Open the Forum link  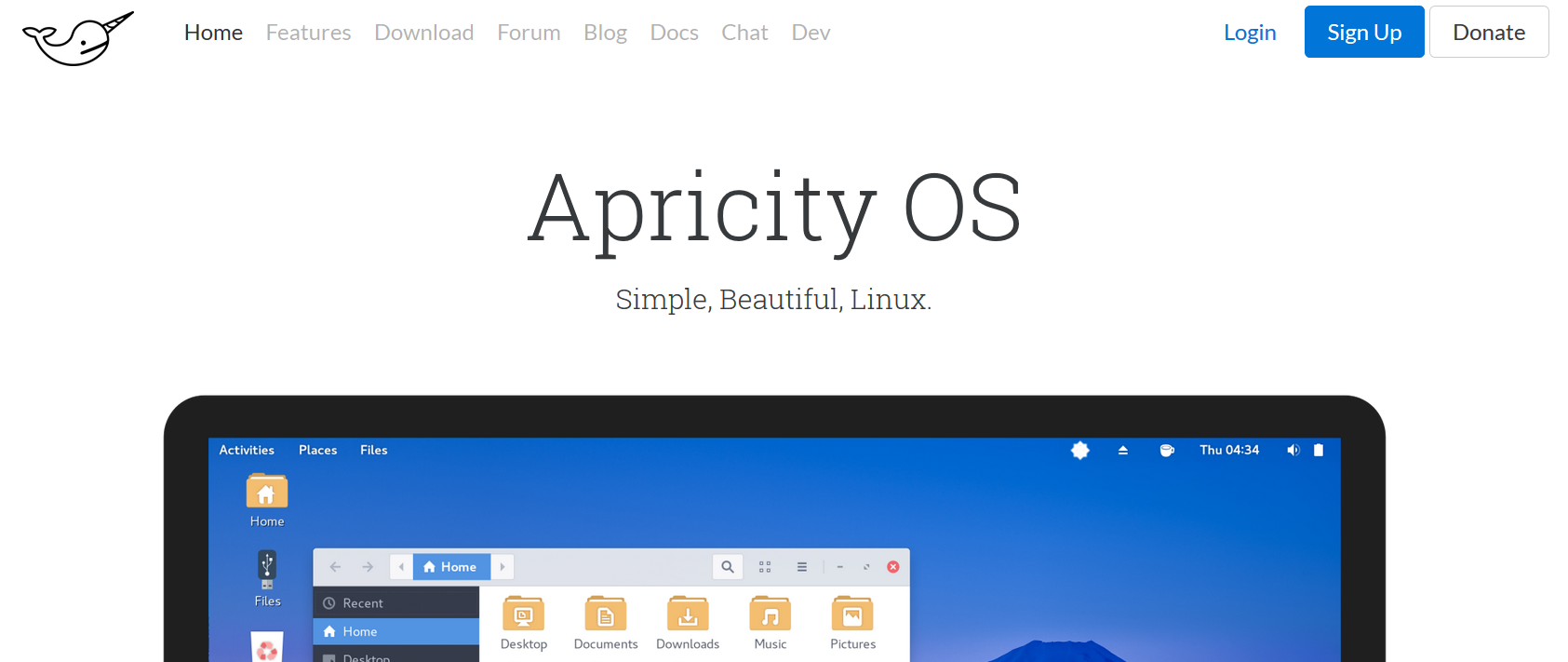[529, 33]
